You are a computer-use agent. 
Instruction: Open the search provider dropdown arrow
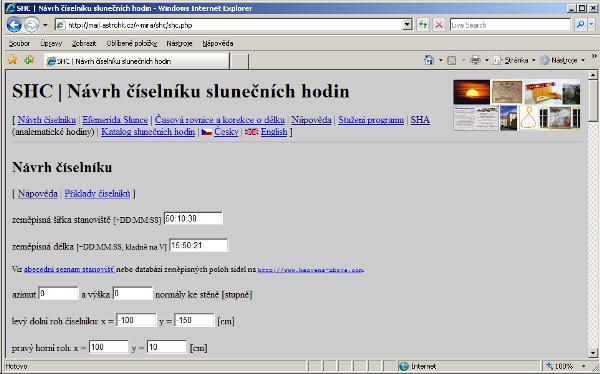click(x=592, y=25)
